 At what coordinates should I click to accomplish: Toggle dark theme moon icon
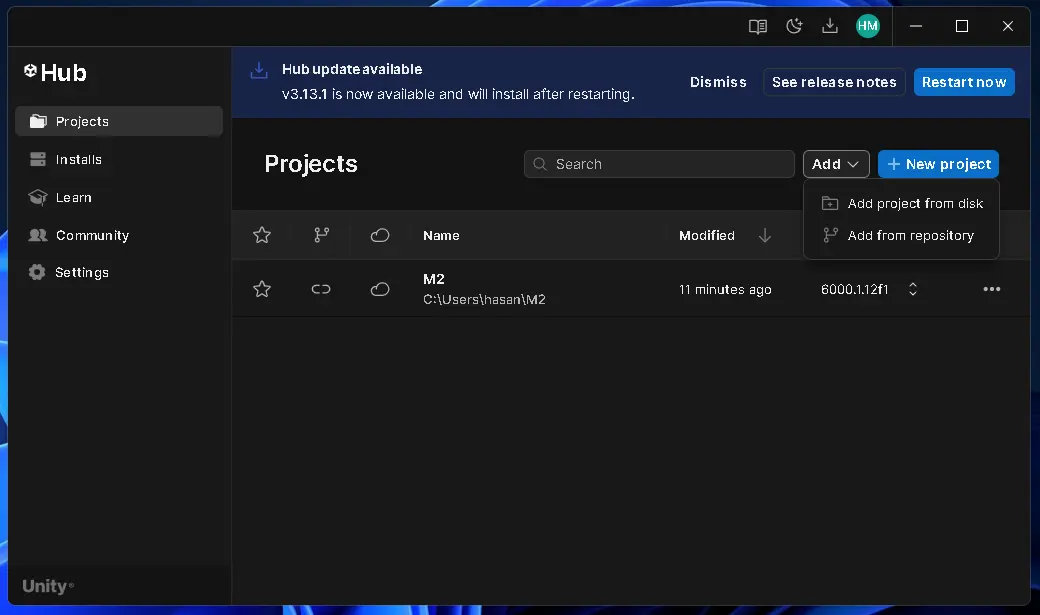click(794, 27)
